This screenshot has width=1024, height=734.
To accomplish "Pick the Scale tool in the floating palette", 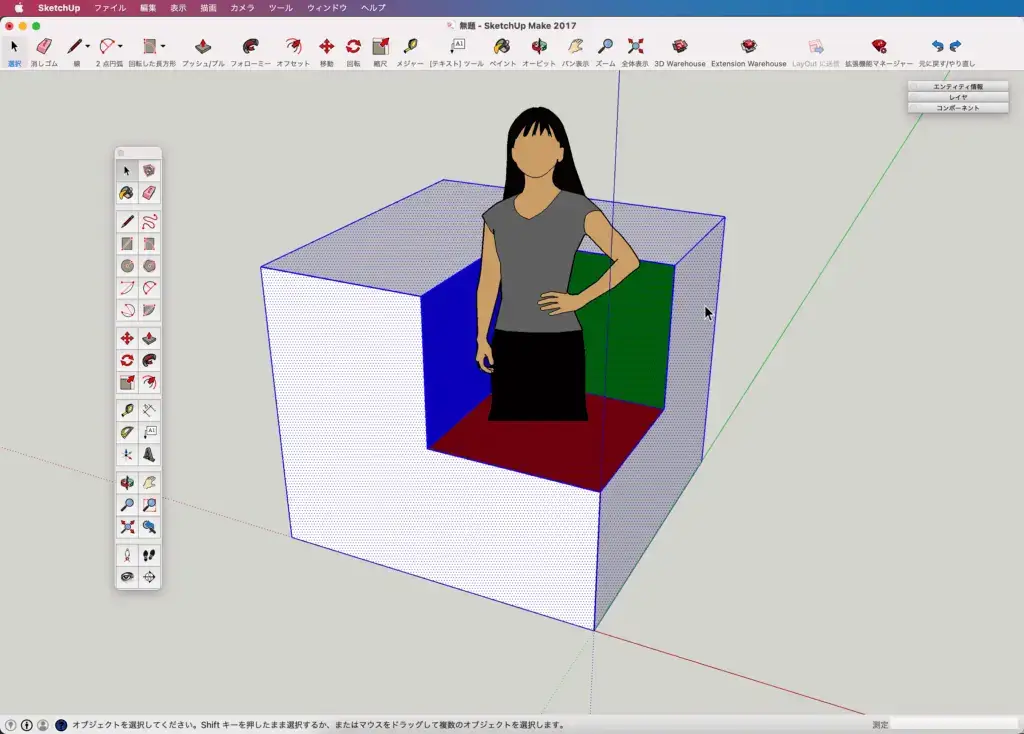I will (x=127, y=383).
